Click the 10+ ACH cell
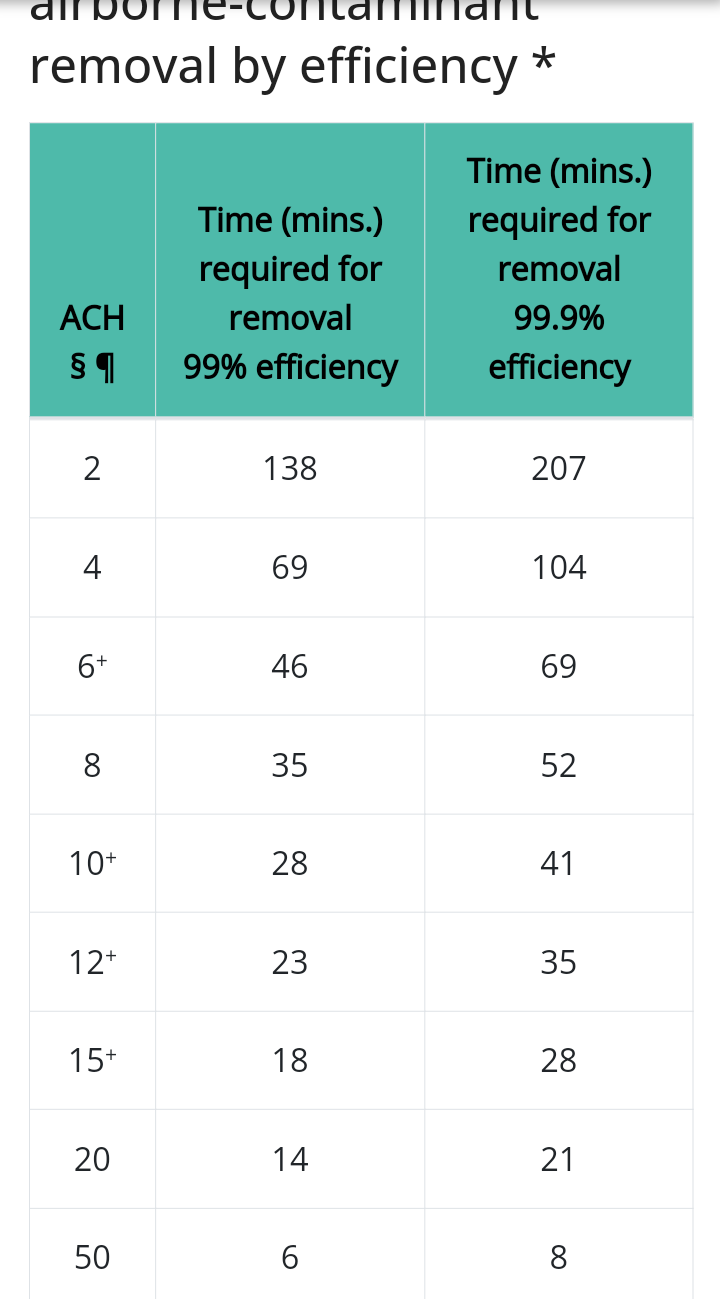The width and height of the screenshot is (720, 1299). pos(92,864)
